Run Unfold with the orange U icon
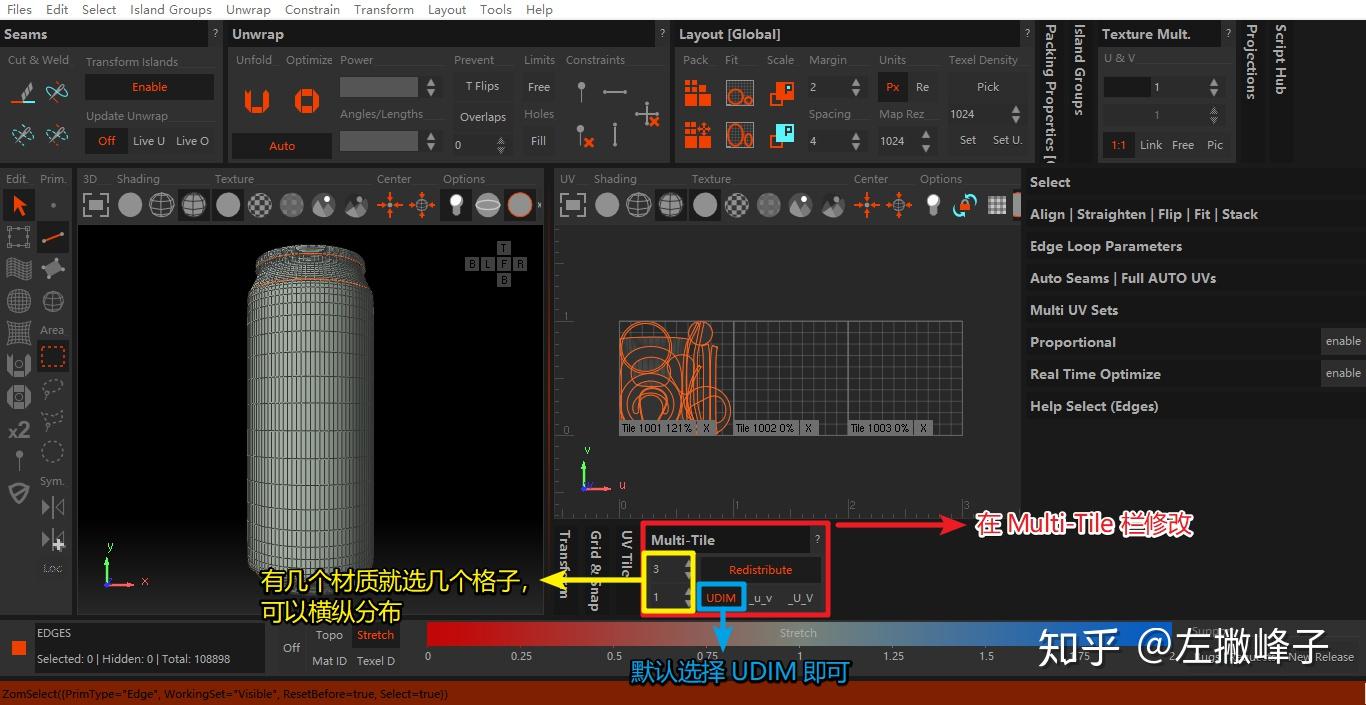 (256, 100)
